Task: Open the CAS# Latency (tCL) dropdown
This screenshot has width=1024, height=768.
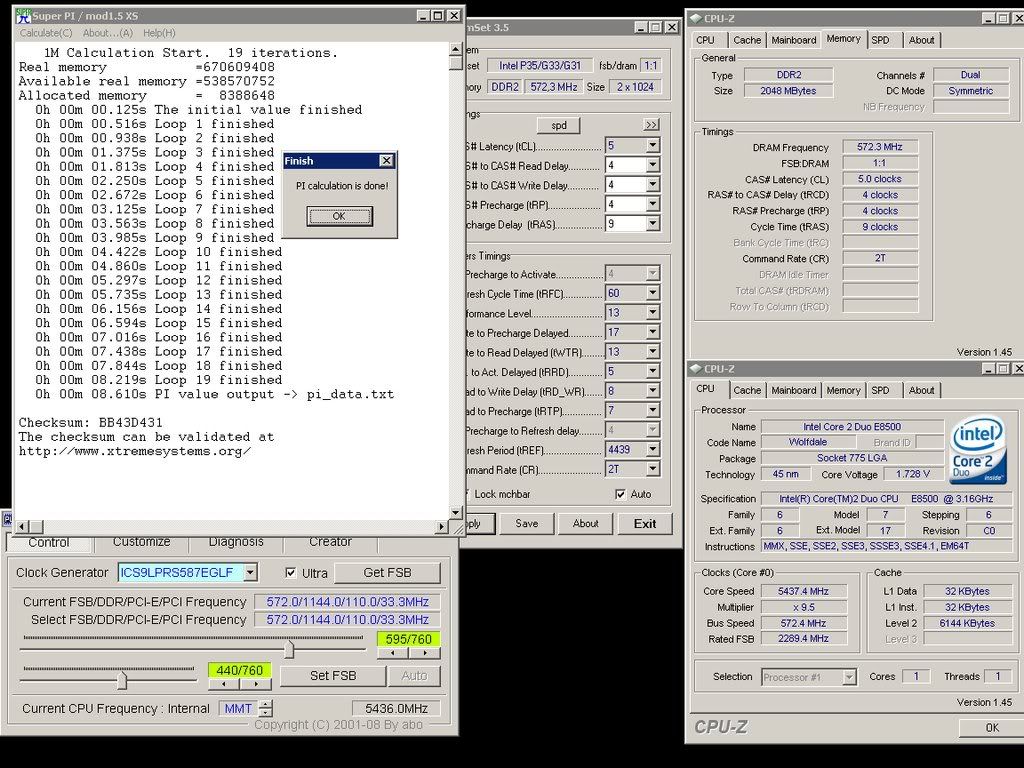Action: (x=652, y=146)
